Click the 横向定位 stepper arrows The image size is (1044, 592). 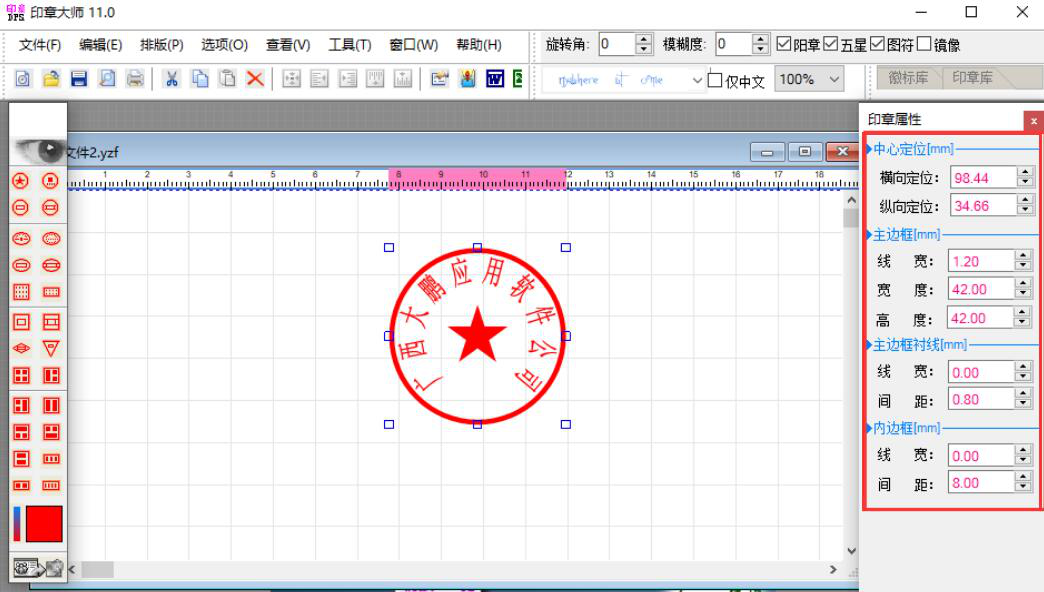1025,177
